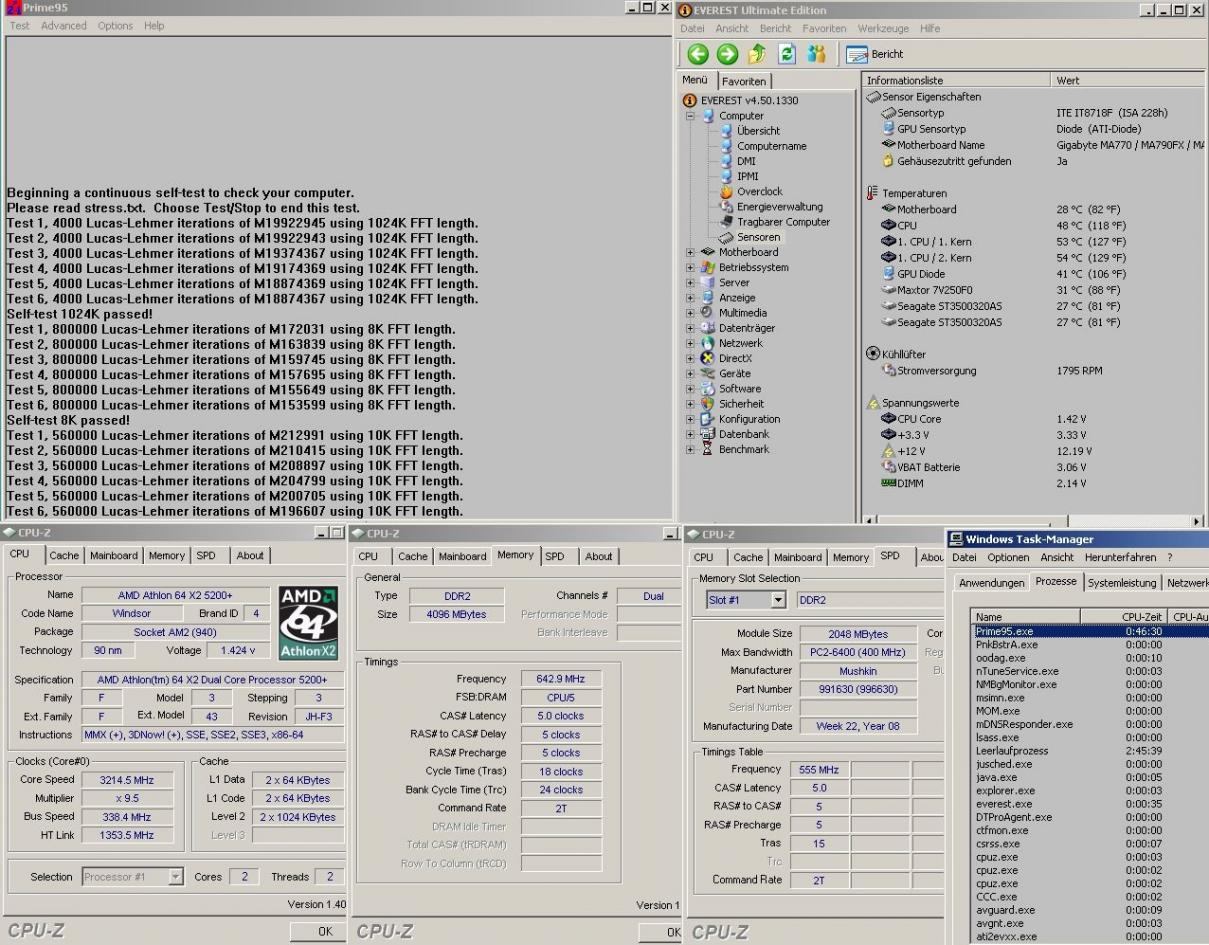Switch to Systemleistung tab in Task-Manager

(1122, 582)
